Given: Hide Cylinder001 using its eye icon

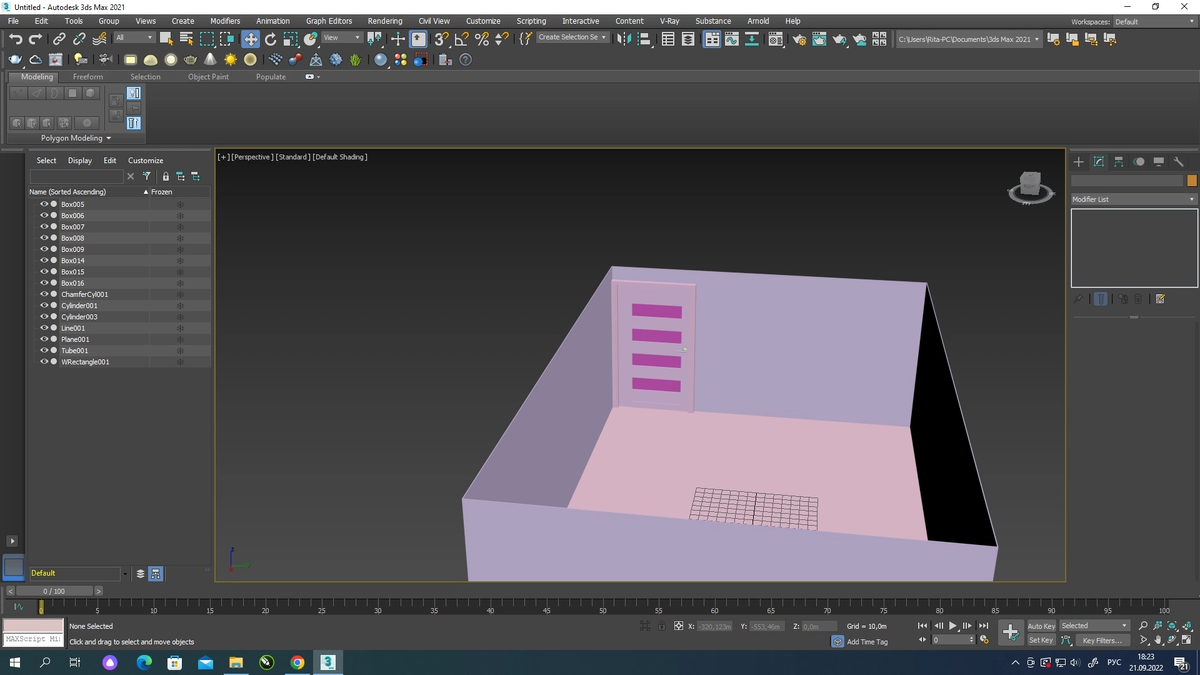Looking at the screenshot, I should [44, 305].
